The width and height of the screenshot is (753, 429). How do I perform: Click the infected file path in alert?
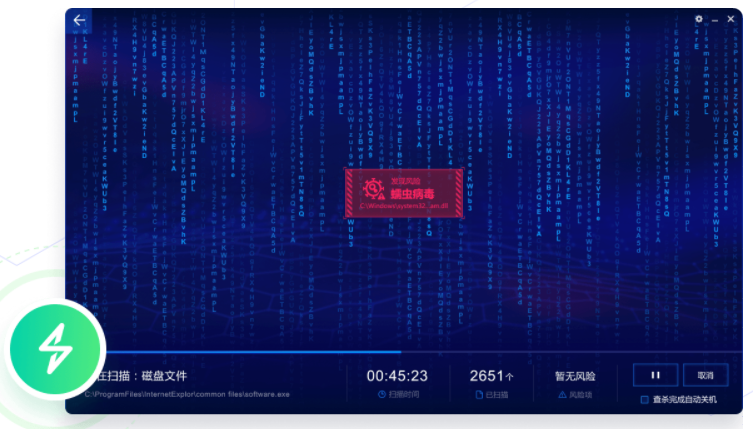404,206
